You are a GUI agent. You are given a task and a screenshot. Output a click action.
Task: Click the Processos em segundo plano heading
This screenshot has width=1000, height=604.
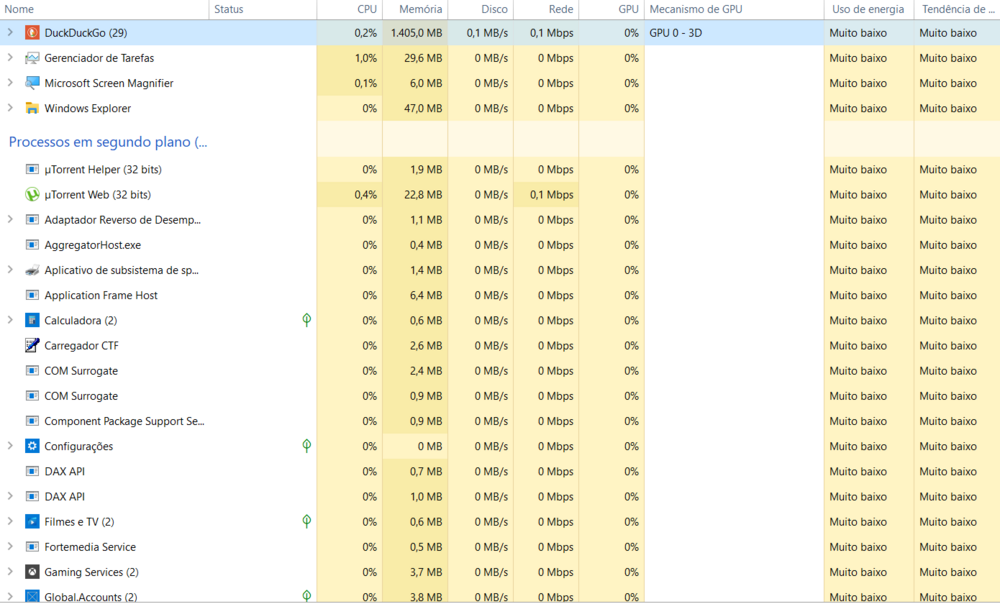(108, 142)
